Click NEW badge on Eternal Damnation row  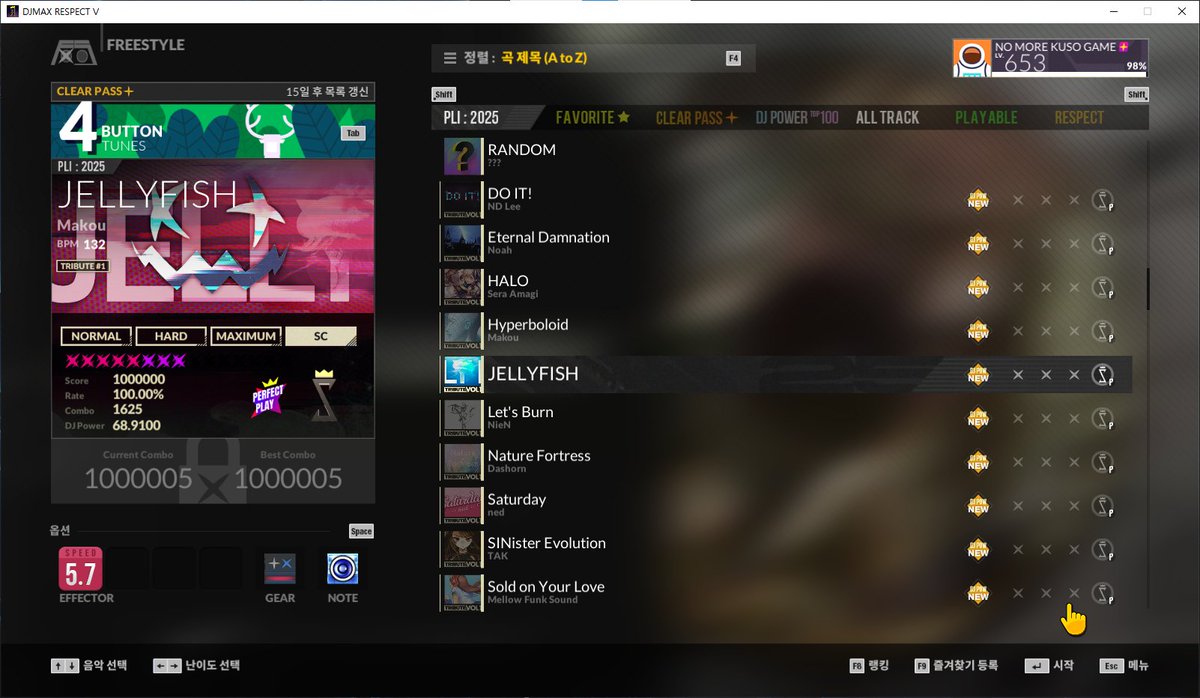(978, 243)
